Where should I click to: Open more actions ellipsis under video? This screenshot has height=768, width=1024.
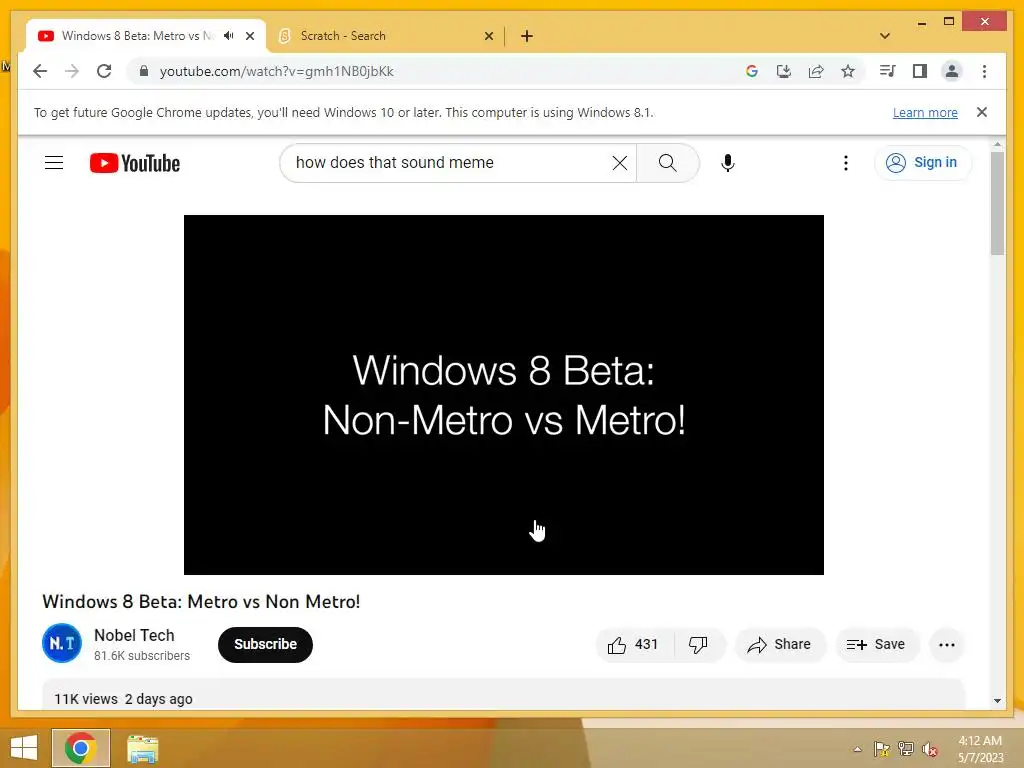click(x=947, y=645)
